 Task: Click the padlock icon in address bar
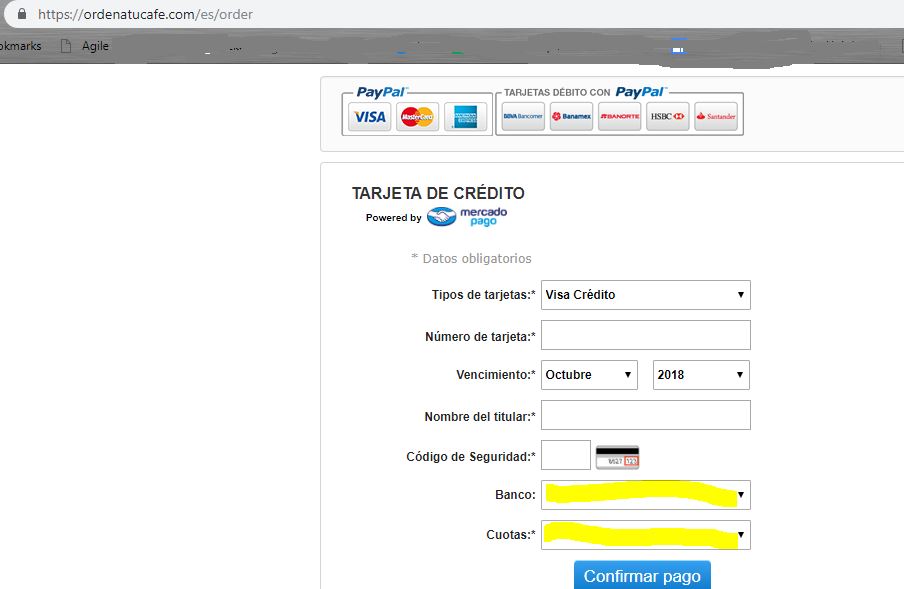click(x=22, y=14)
